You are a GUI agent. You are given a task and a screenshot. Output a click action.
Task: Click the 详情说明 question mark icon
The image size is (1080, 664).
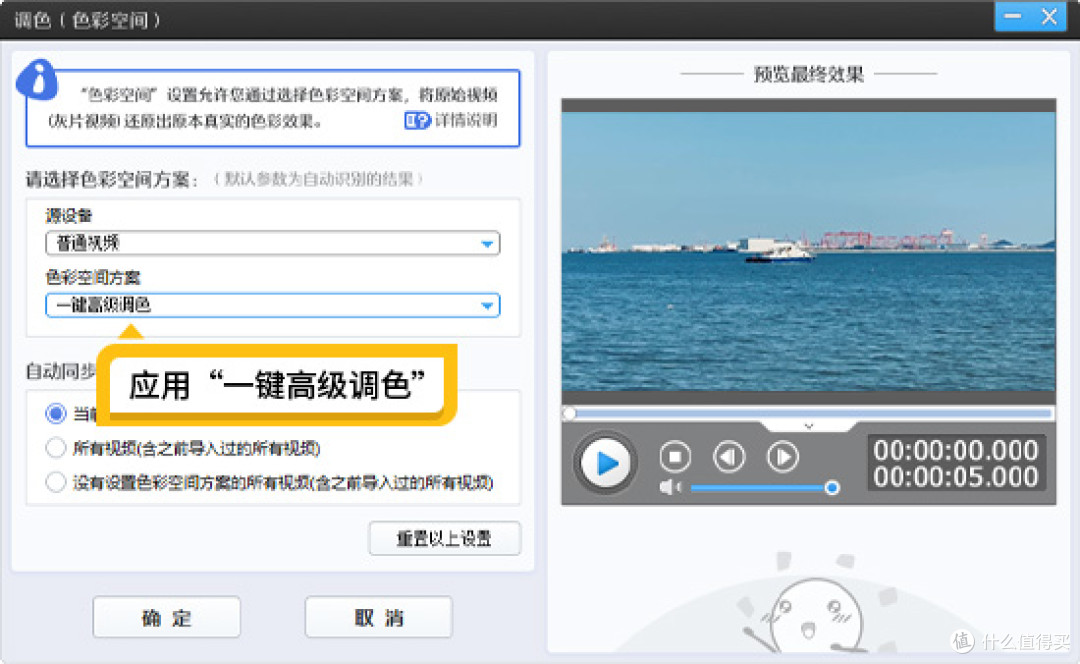pos(417,121)
